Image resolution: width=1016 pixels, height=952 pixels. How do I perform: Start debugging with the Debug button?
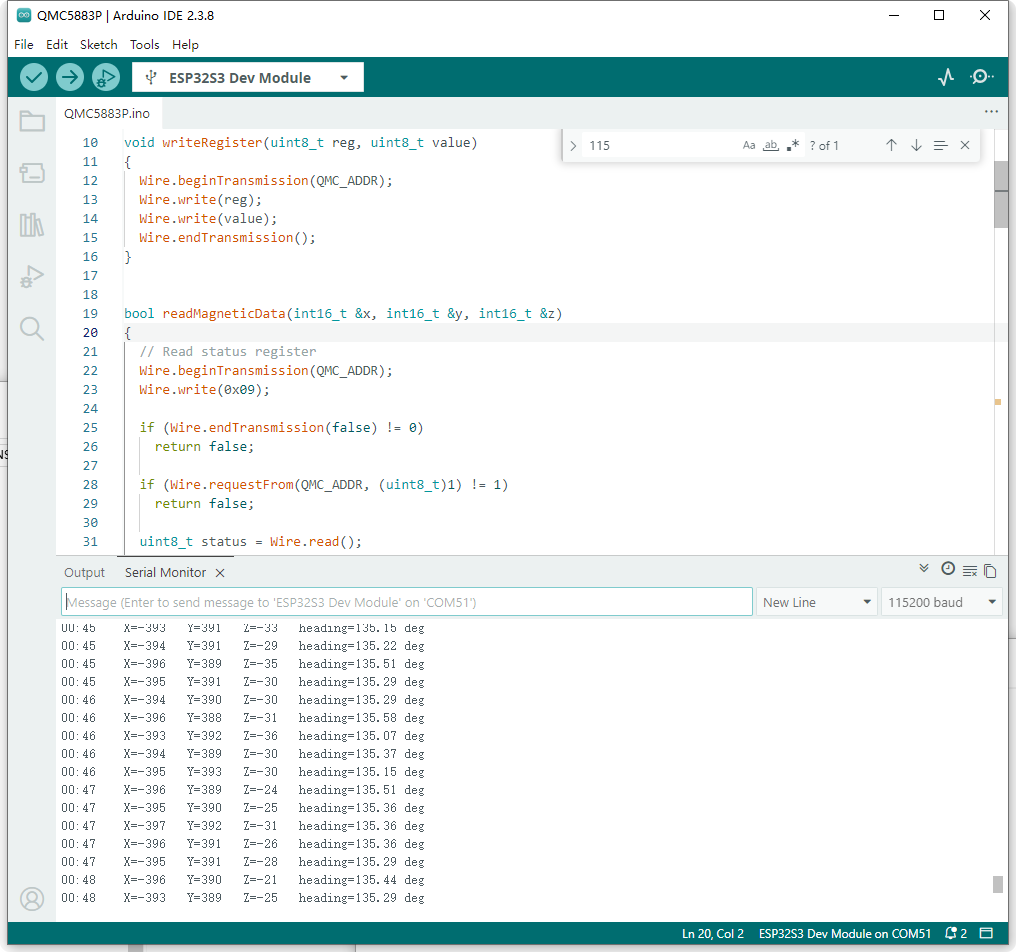[x=106, y=78]
